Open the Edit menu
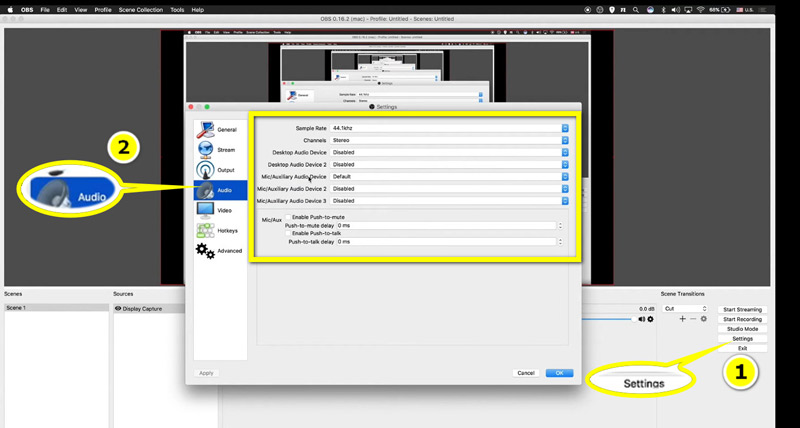 click(62, 10)
